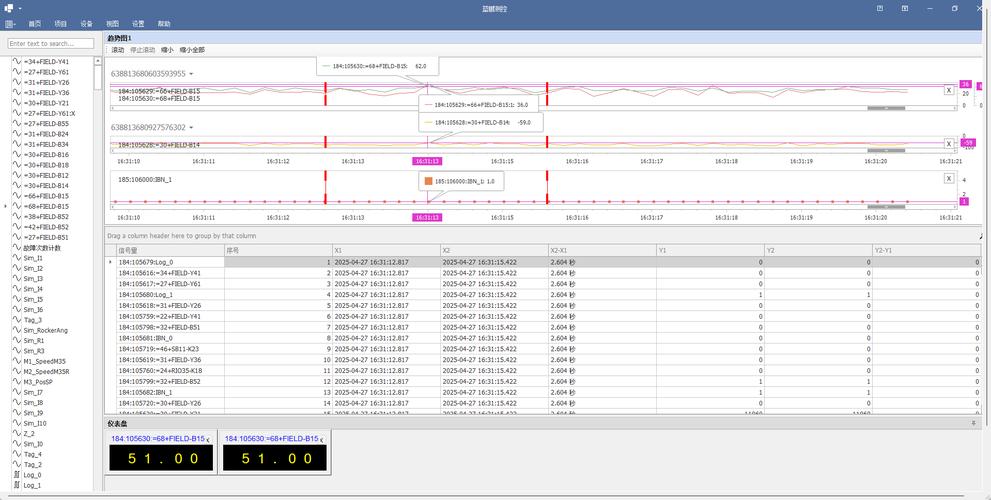Click scrollbar thumb of the IBN_1 chart

point(886,207)
